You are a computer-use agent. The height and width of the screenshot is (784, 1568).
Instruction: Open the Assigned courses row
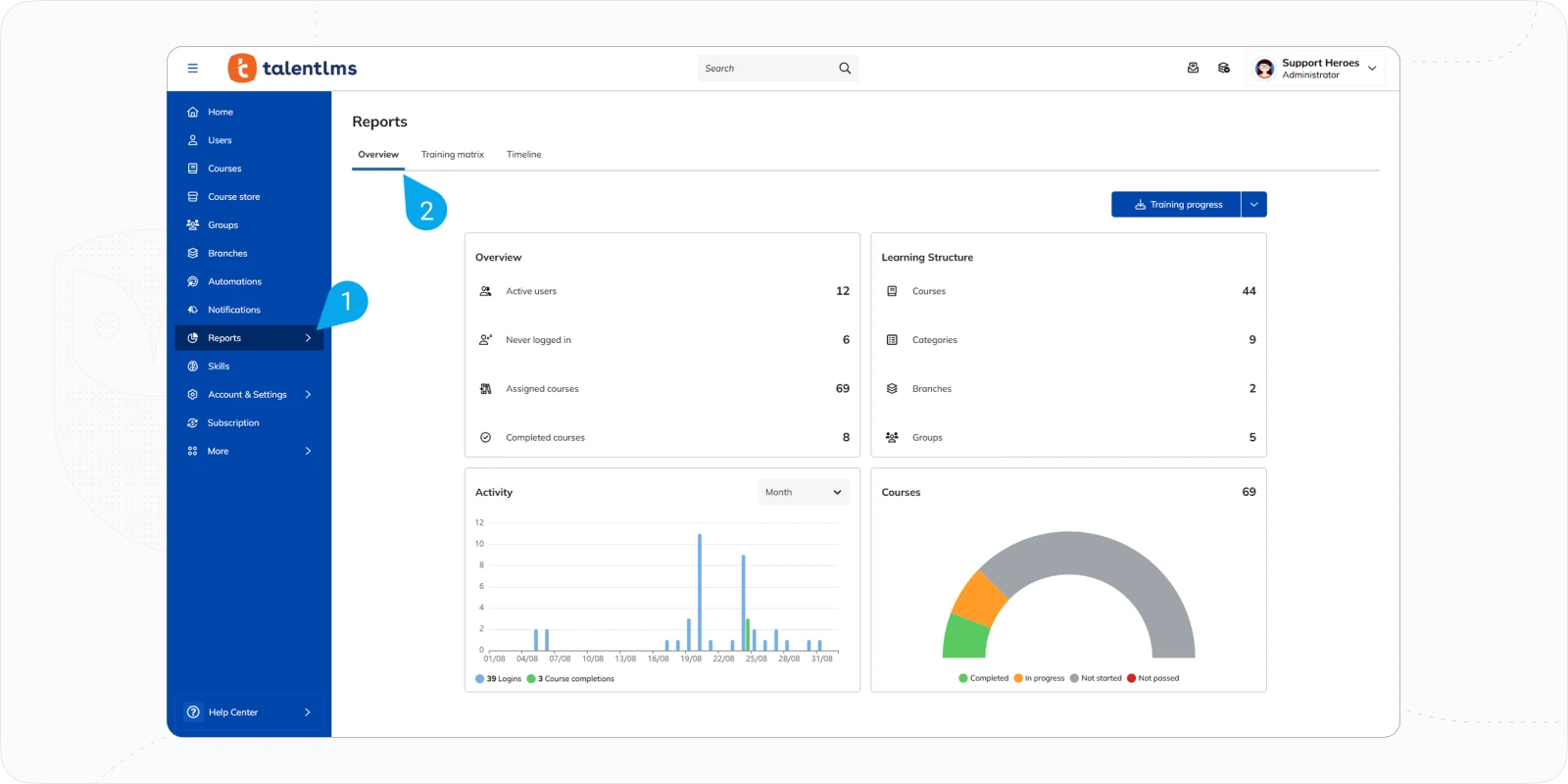[662, 389]
